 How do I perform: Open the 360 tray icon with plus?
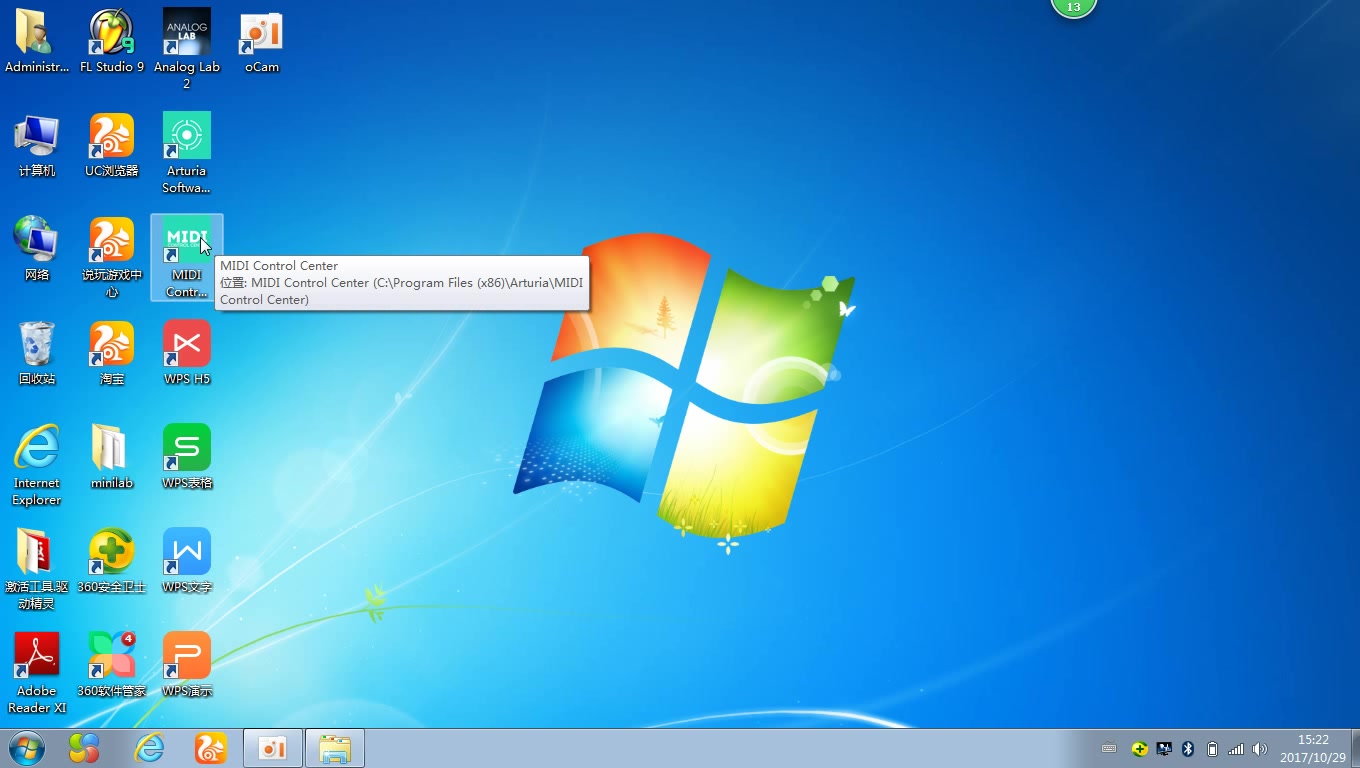pyautogui.click(x=1139, y=748)
